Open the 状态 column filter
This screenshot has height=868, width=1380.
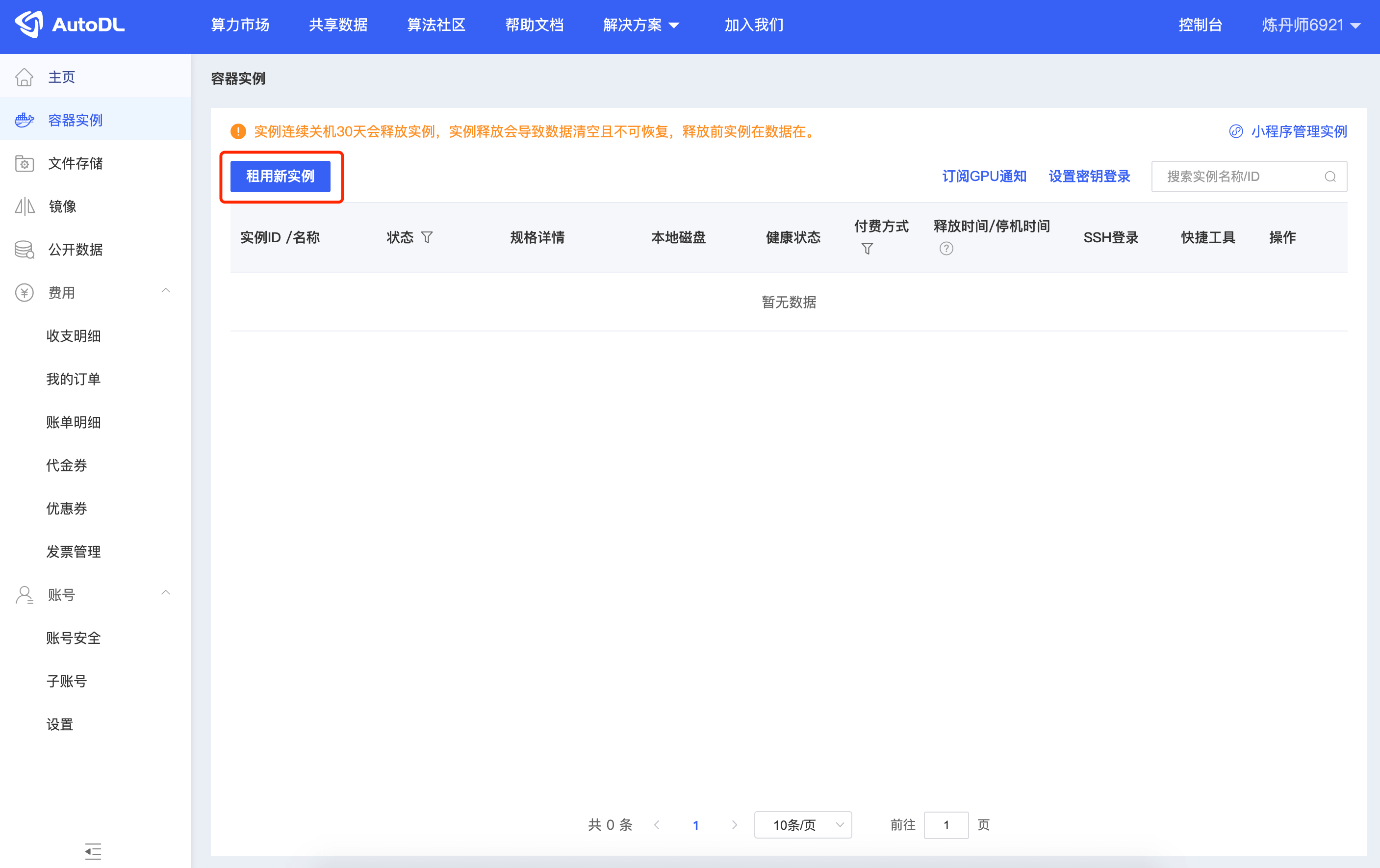coord(427,237)
